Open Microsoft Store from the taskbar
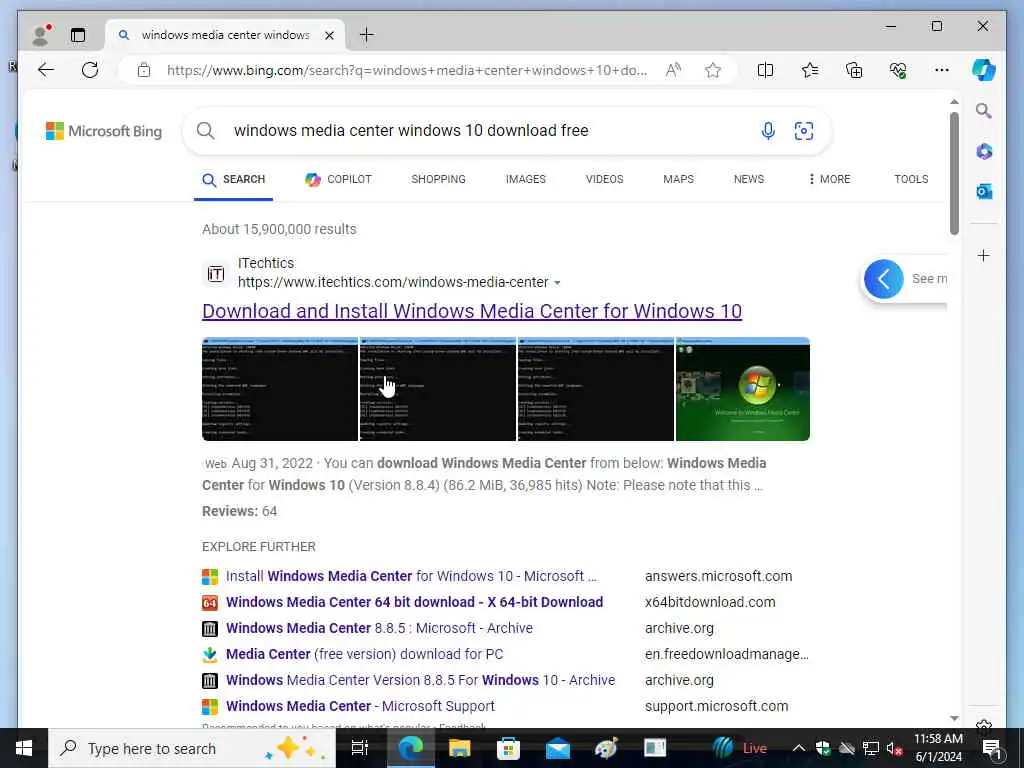Screen dimensions: 1024x768 point(508,748)
